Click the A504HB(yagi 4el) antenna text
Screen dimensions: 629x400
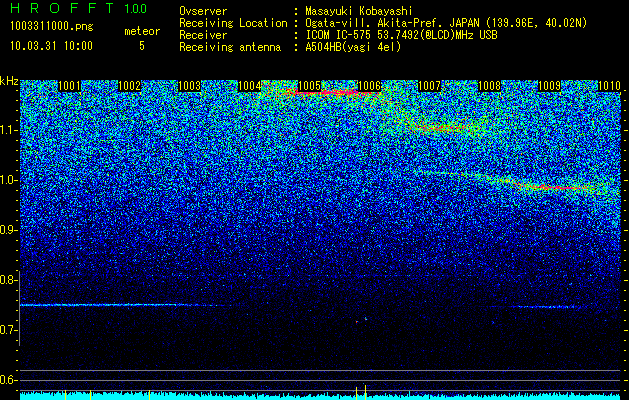click(x=353, y=47)
